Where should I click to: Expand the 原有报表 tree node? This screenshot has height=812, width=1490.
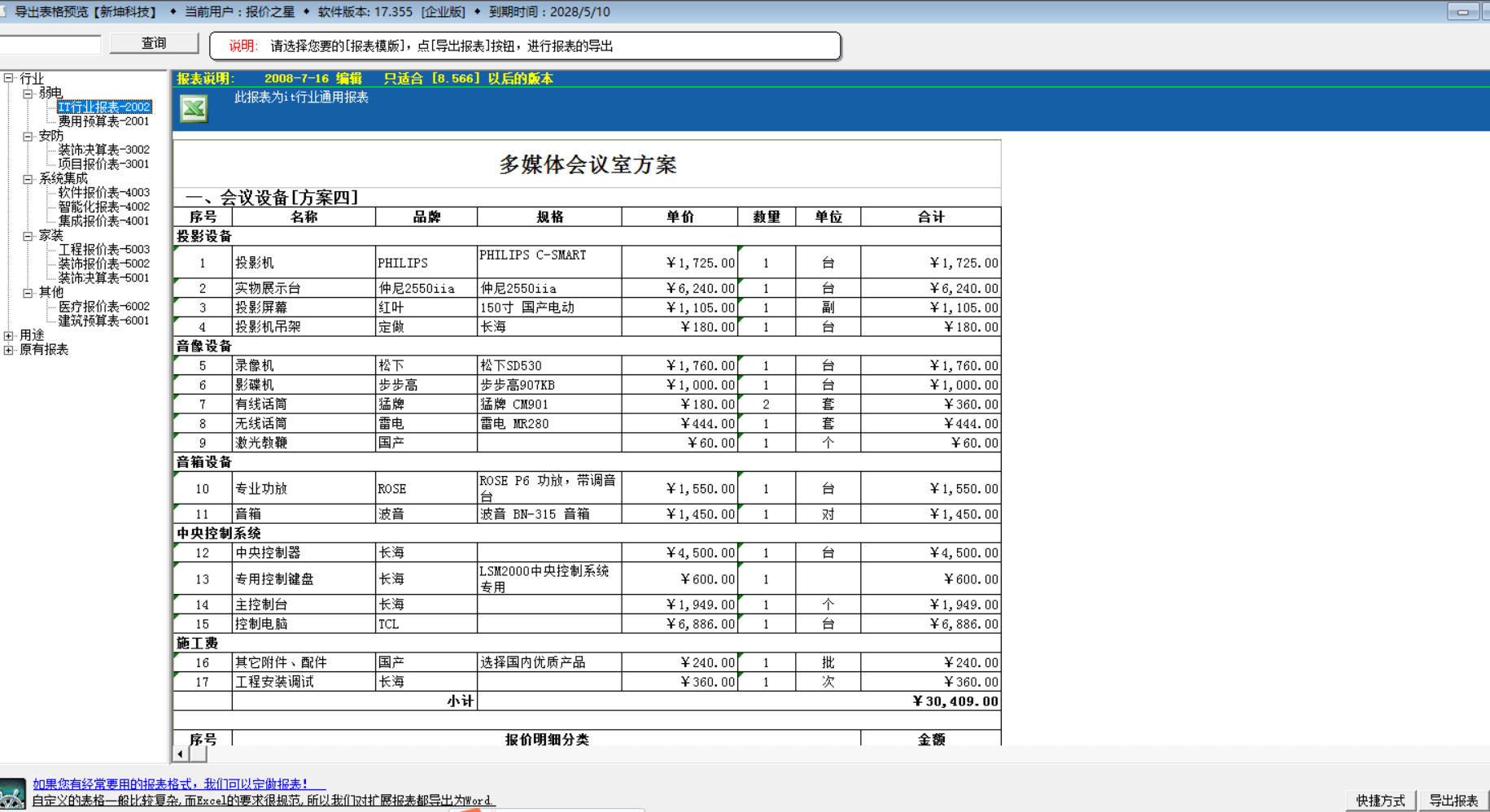8,350
